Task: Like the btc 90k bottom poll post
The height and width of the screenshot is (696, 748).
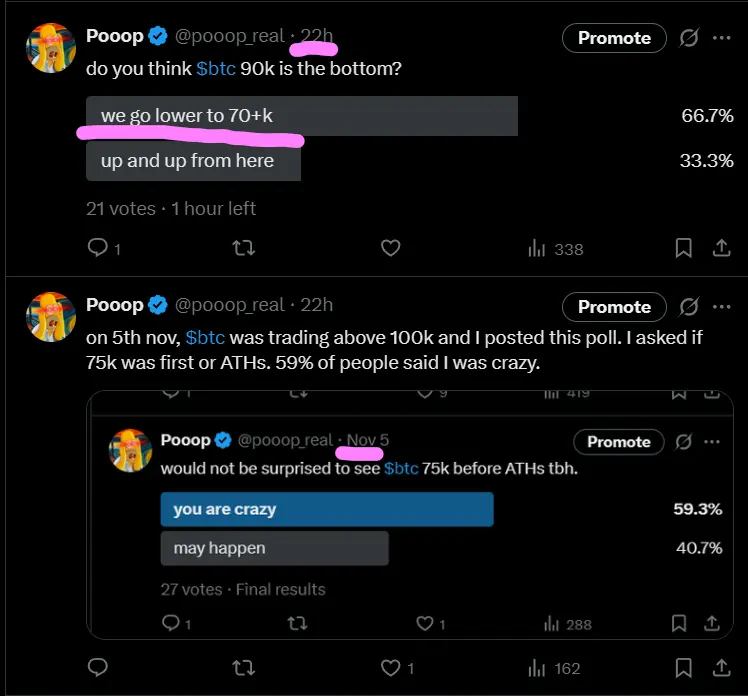Action: point(391,248)
